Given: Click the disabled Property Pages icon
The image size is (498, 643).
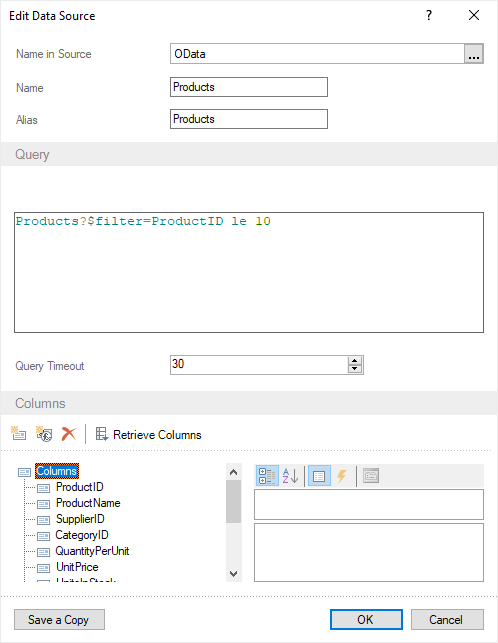Looking at the screenshot, I should click(x=371, y=476).
